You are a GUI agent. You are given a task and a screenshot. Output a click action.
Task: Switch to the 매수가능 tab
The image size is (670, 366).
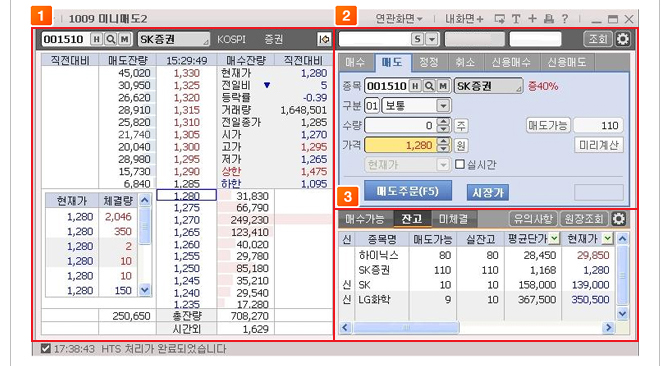365,219
